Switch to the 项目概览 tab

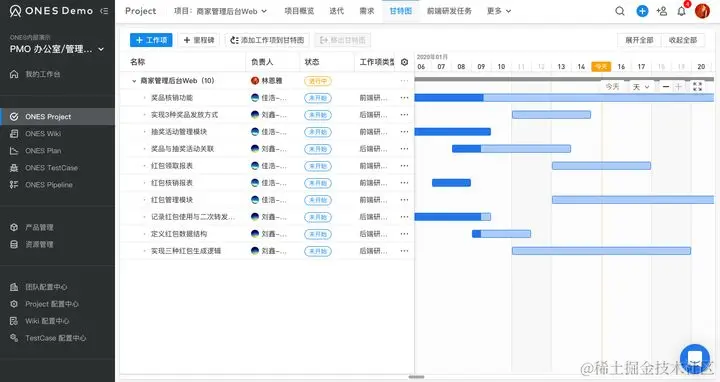pyautogui.click(x=299, y=11)
